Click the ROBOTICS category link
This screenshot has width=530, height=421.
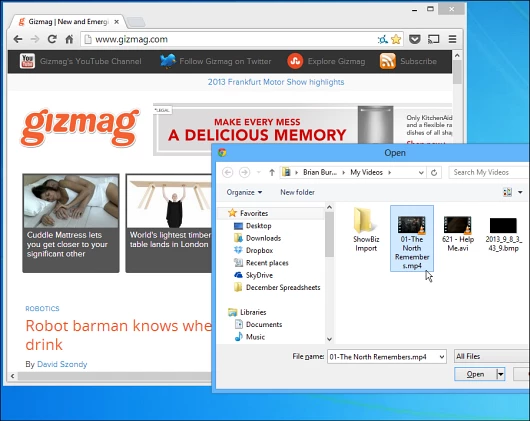click(42, 308)
